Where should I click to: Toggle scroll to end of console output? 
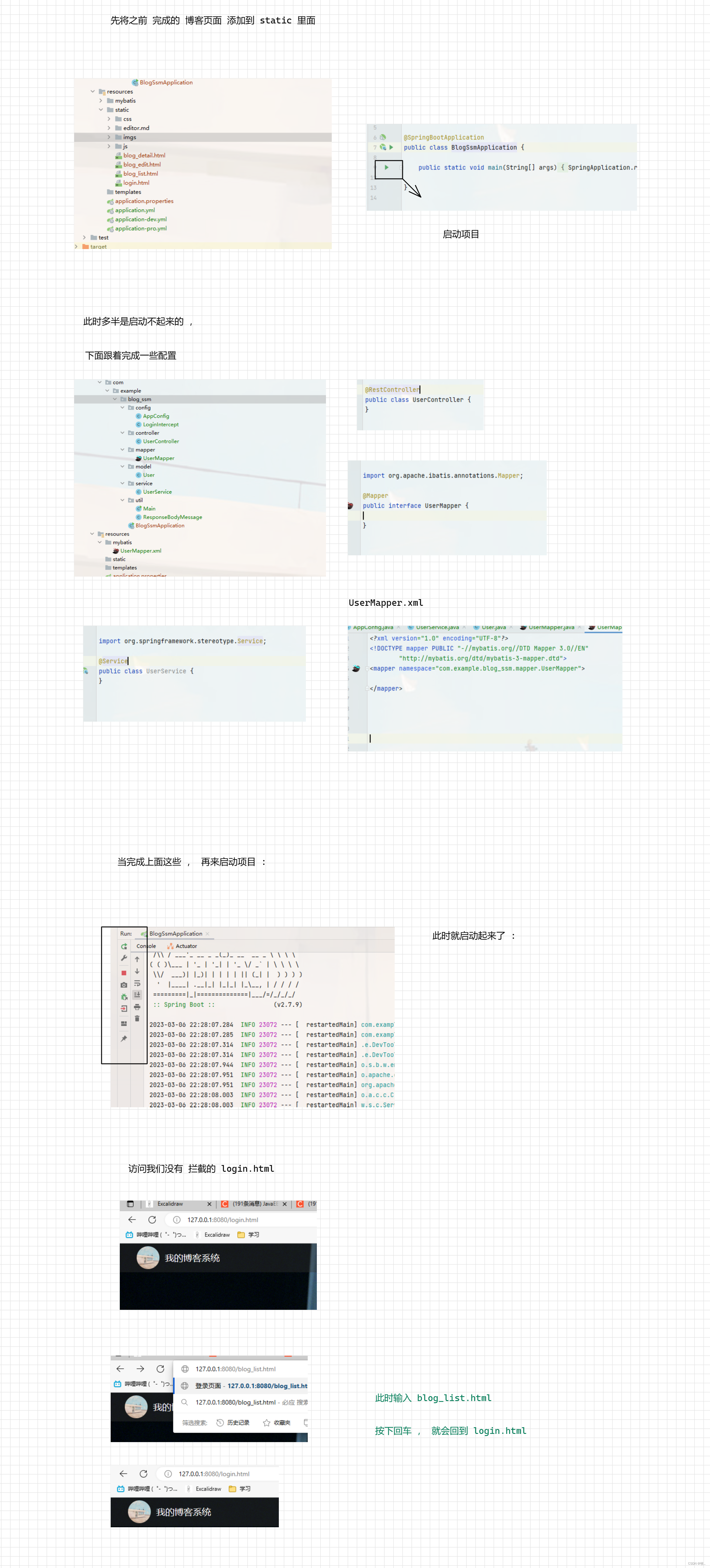pyautogui.click(x=137, y=995)
